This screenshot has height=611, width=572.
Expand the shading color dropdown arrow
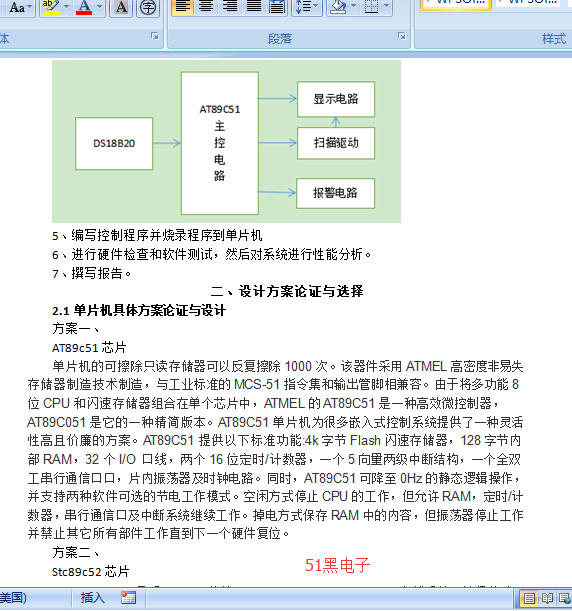[353, 7]
